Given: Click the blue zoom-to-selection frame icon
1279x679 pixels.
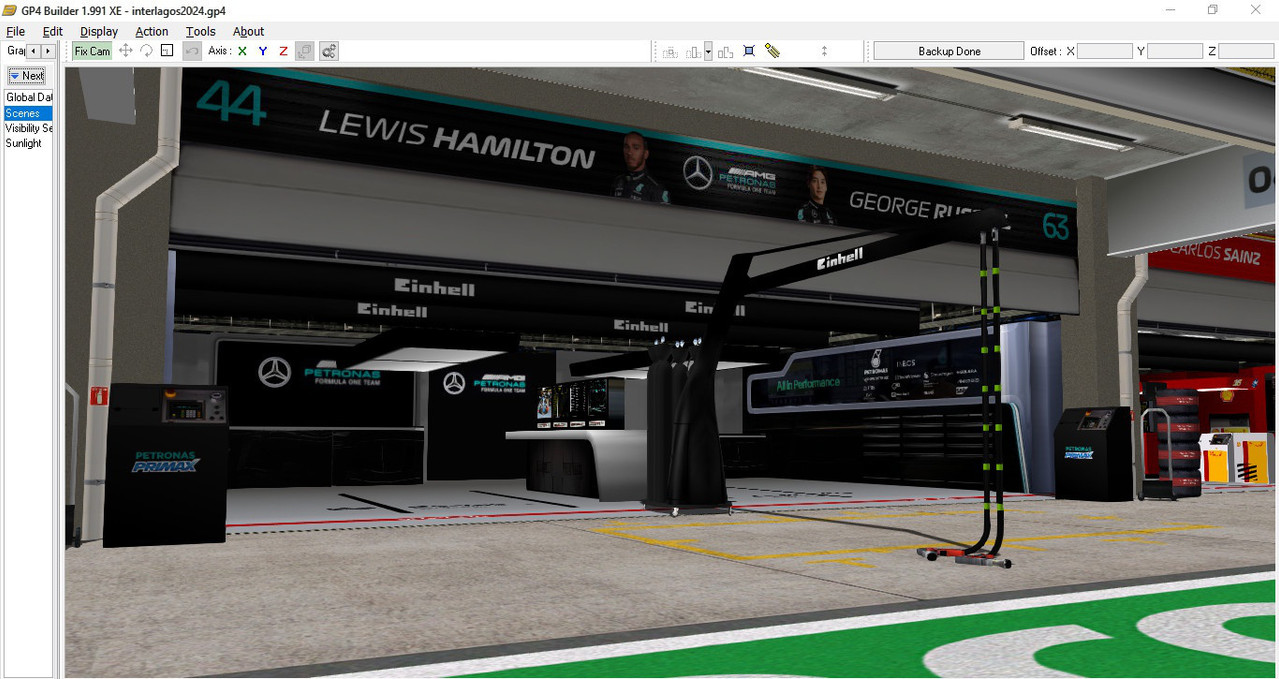Looking at the screenshot, I should (x=749, y=51).
